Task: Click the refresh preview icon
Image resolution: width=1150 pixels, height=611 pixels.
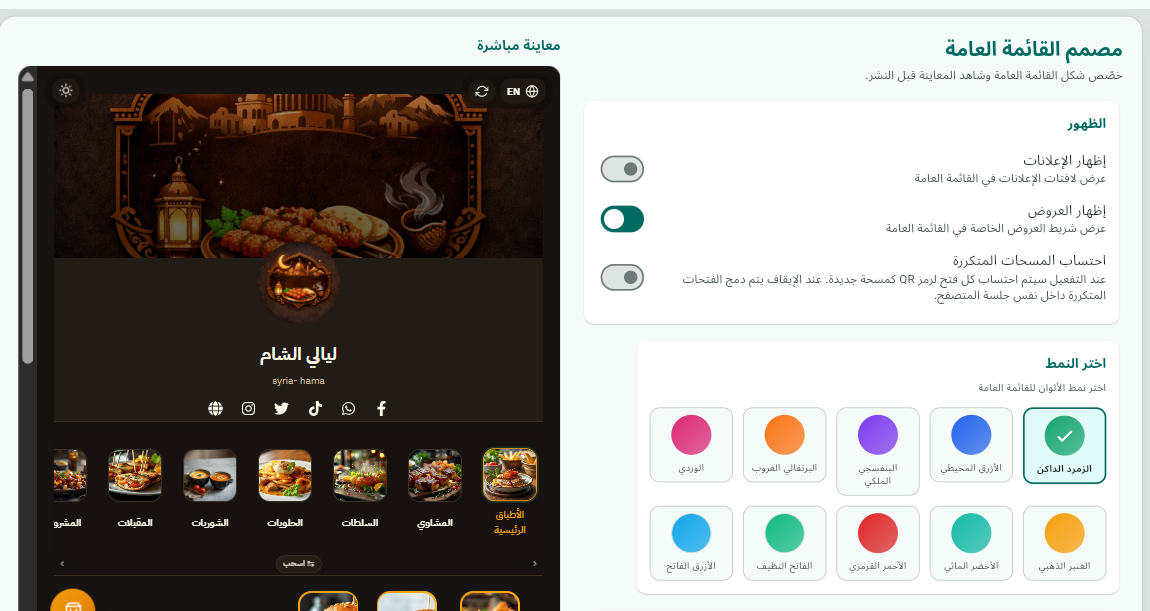Action: 482,92
